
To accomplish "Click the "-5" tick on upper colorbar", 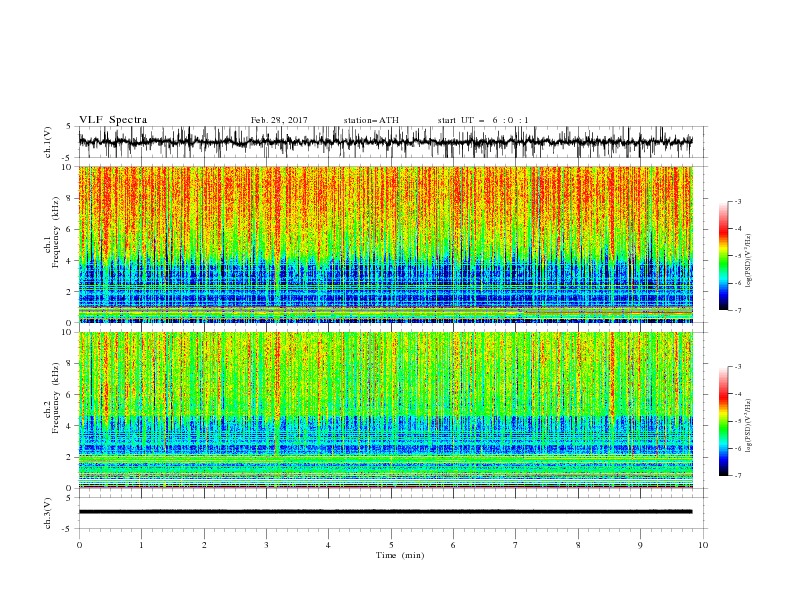I will (x=738, y=256).
